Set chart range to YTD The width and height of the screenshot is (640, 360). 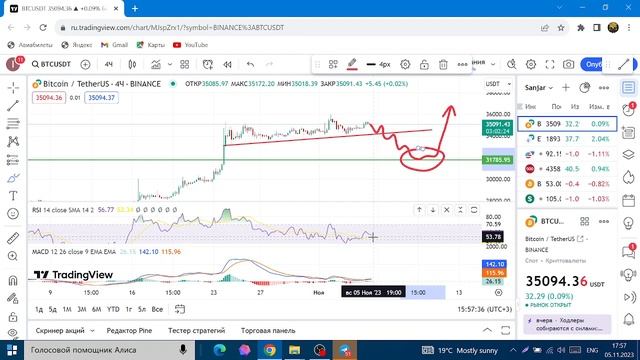(113, 309)
